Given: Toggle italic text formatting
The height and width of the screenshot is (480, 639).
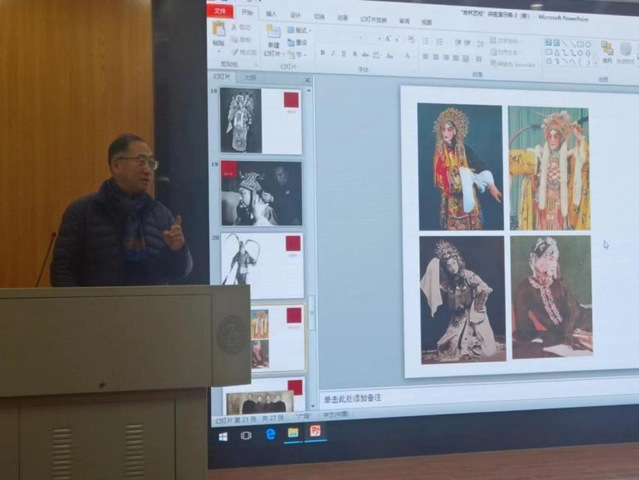Looking at the screenshot, I should pyautogui.click(x=335, y=53).
